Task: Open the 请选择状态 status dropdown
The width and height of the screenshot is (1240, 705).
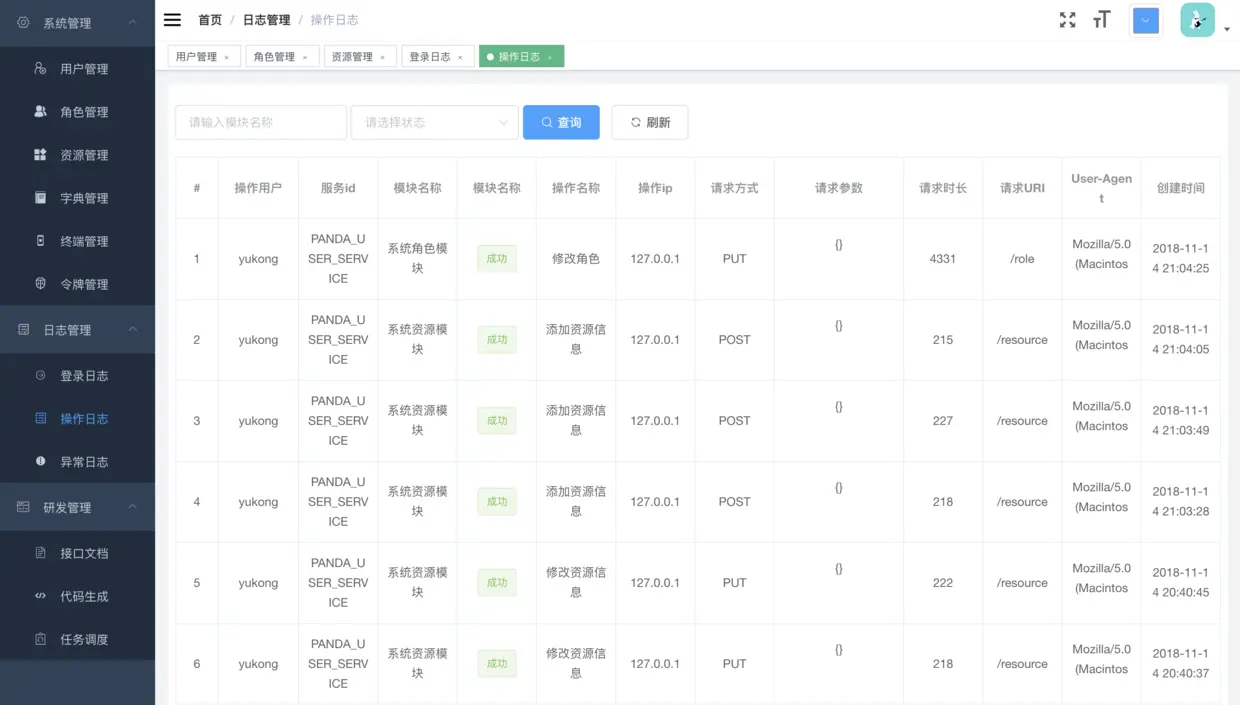Action: [435, 122]
